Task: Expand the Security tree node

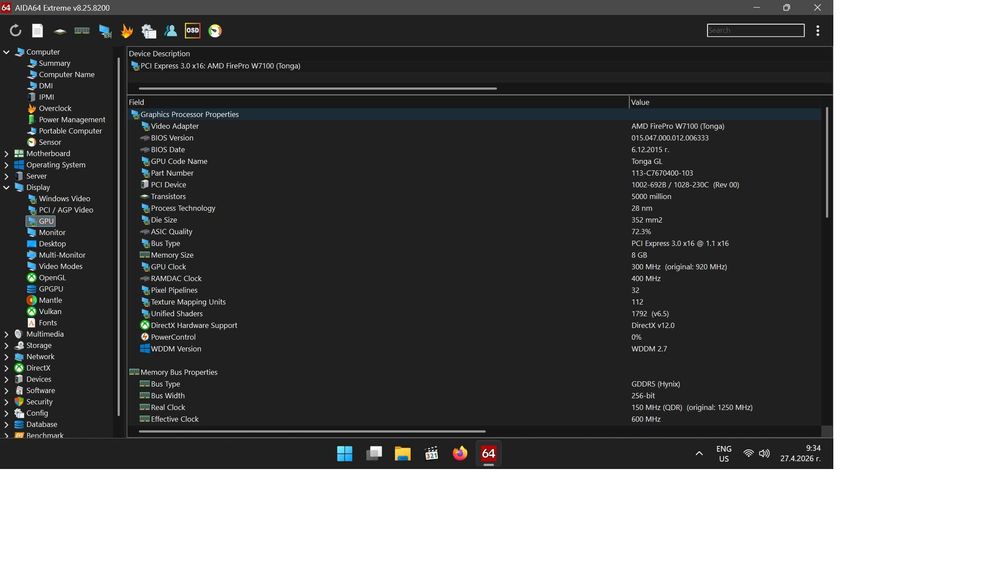Action: point(6,402)
